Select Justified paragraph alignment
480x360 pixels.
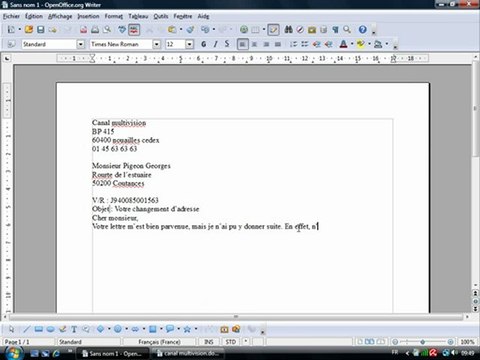click(x=278, y=44)
